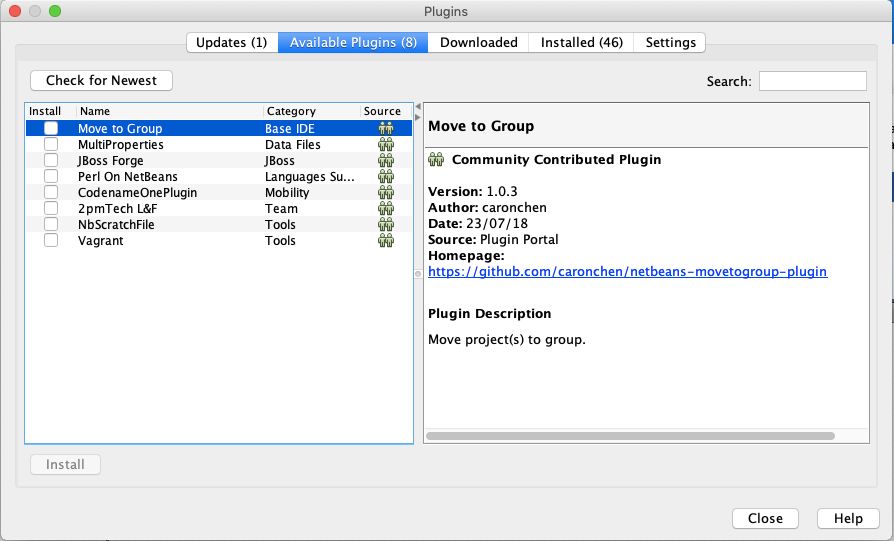Click the Mobility category cell
Image resolution: width=894 pixels, height=541 pixels.
(x=287, y=193)
